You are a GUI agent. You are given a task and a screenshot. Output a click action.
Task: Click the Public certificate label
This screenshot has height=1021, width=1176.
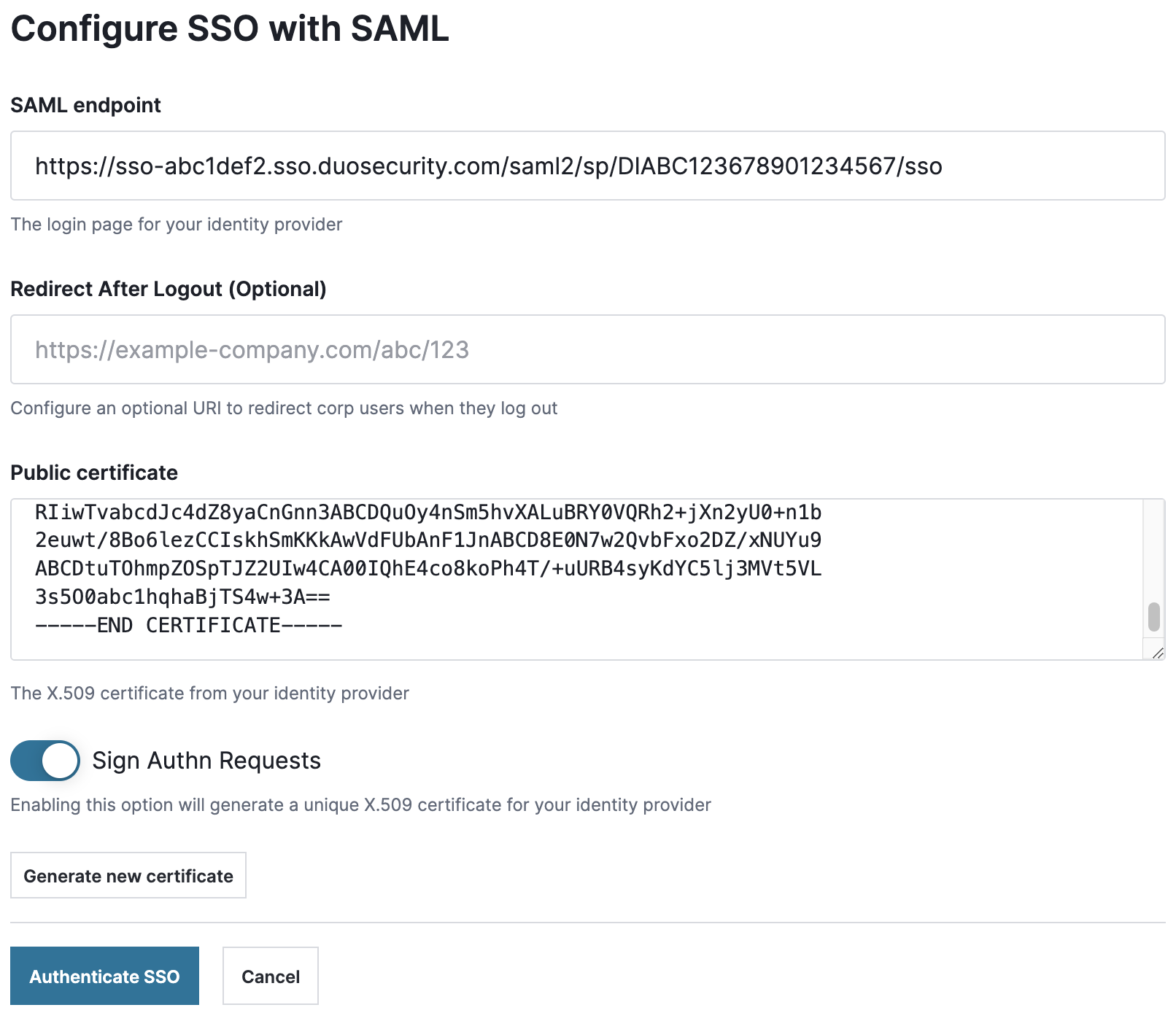click(x=93, y=473)
